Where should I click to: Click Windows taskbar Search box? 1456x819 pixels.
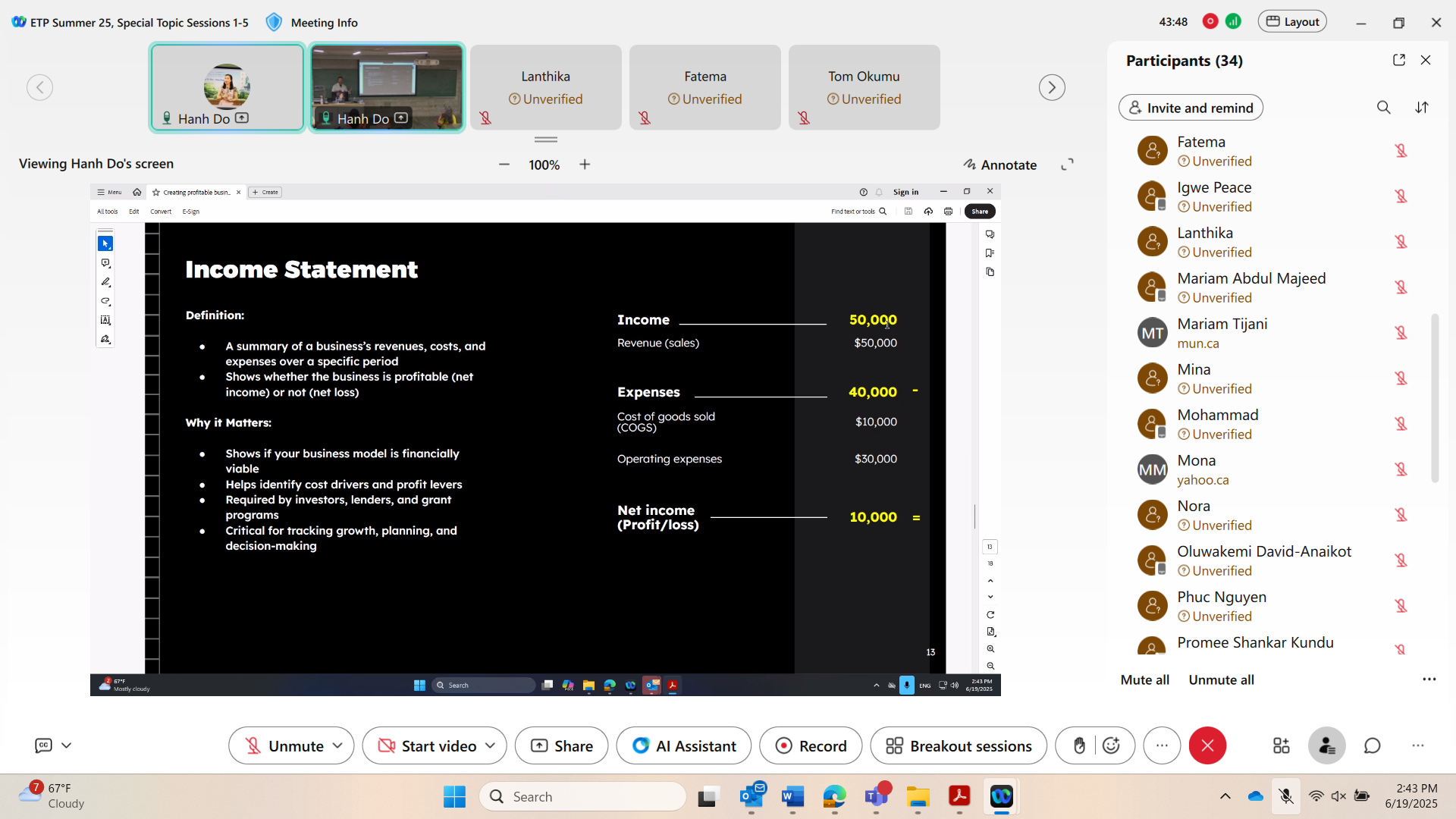coord(582,796)
